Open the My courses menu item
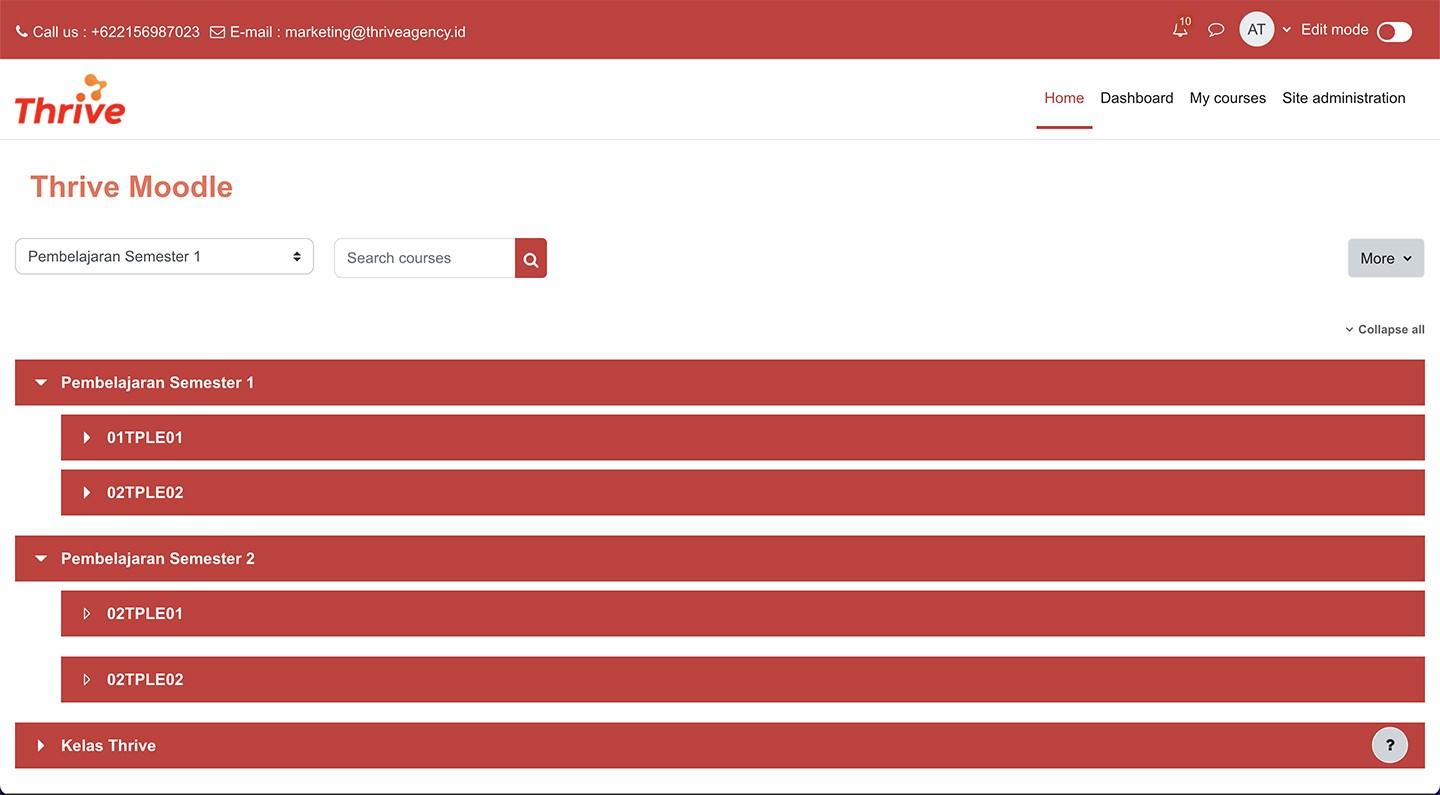 point(1227,98)
